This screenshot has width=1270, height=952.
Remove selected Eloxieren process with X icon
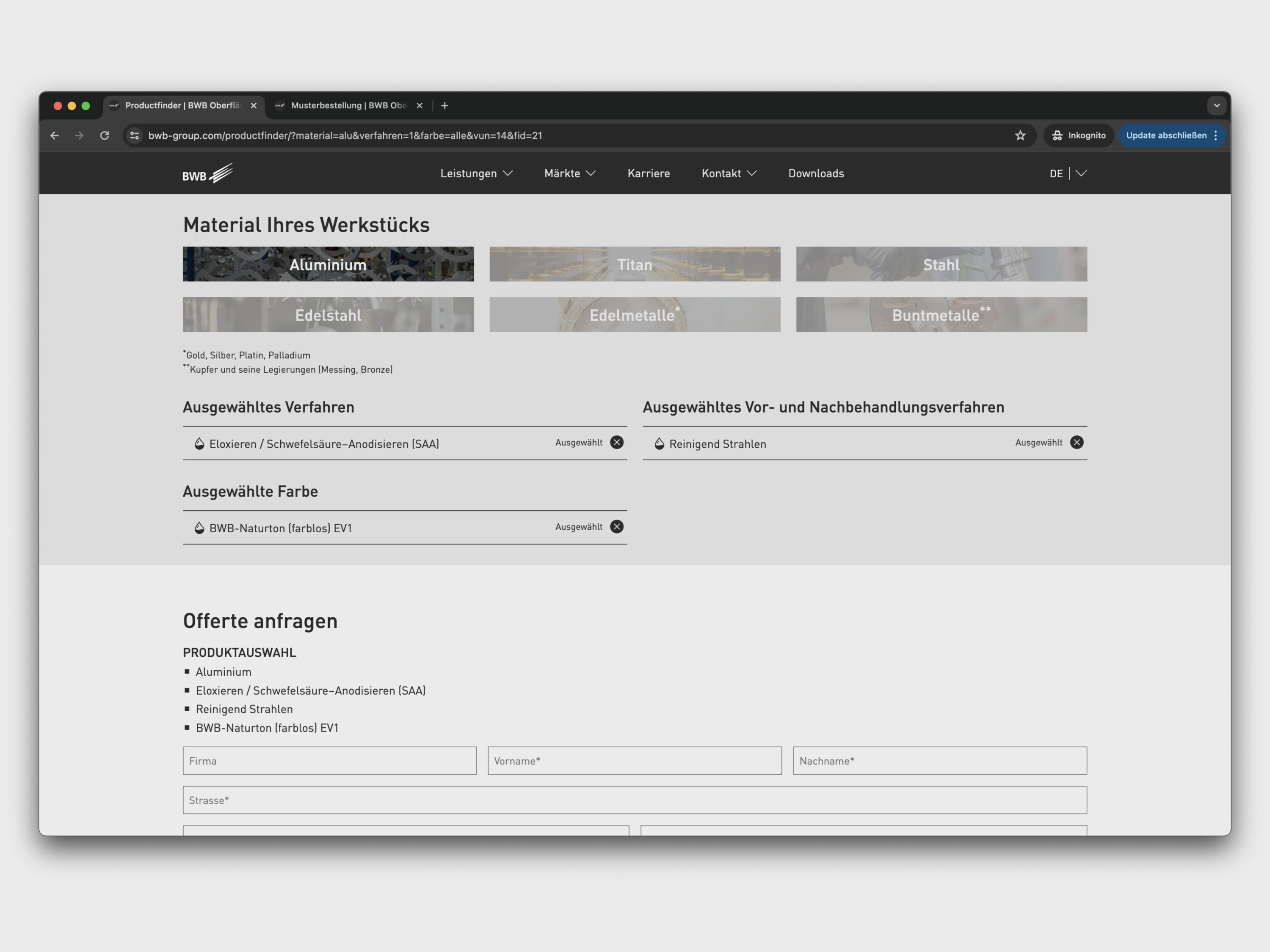pyautogui.click(x=617, y=443)
